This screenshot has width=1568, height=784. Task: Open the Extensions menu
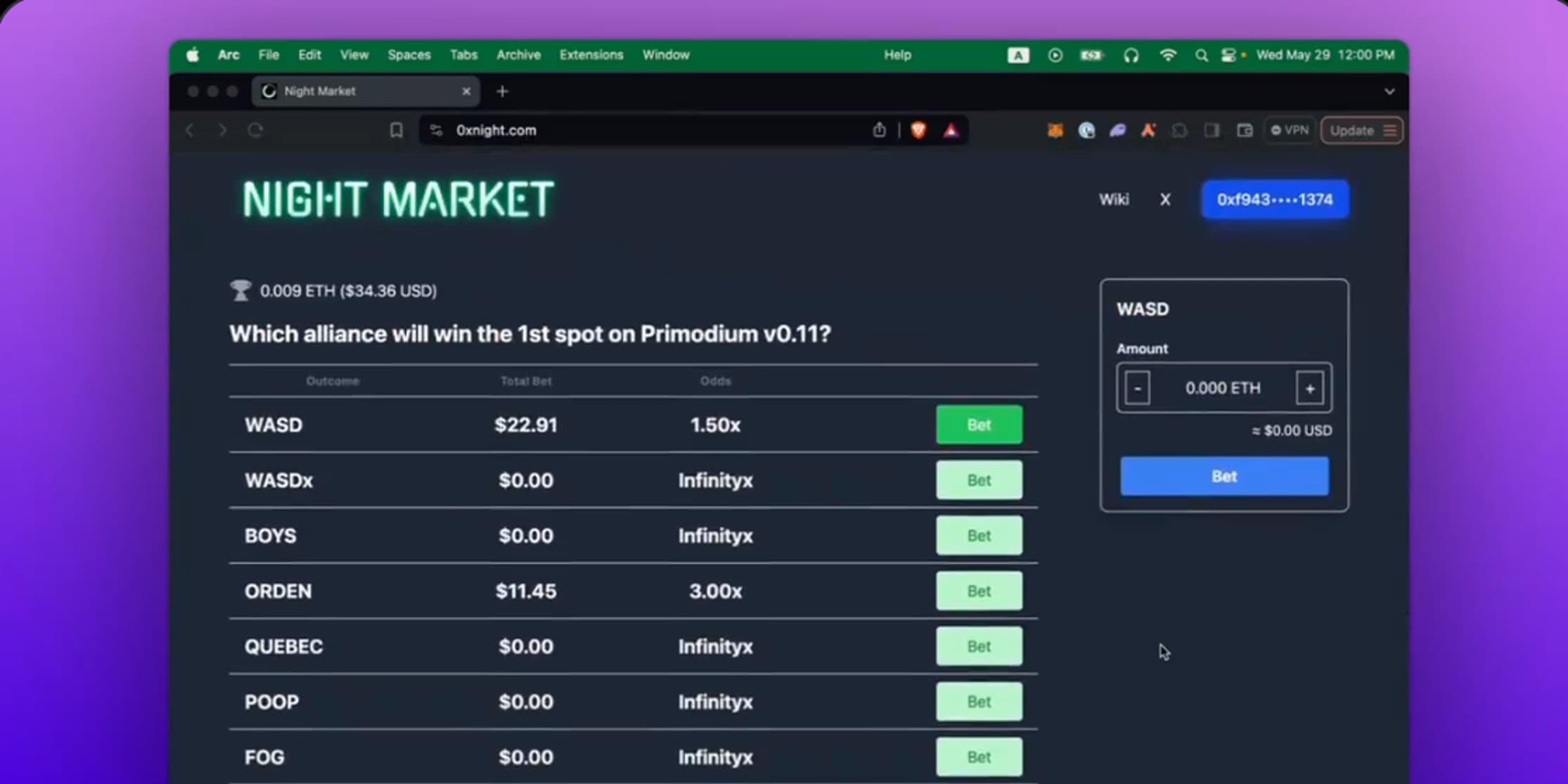click(x=591, y=55)
